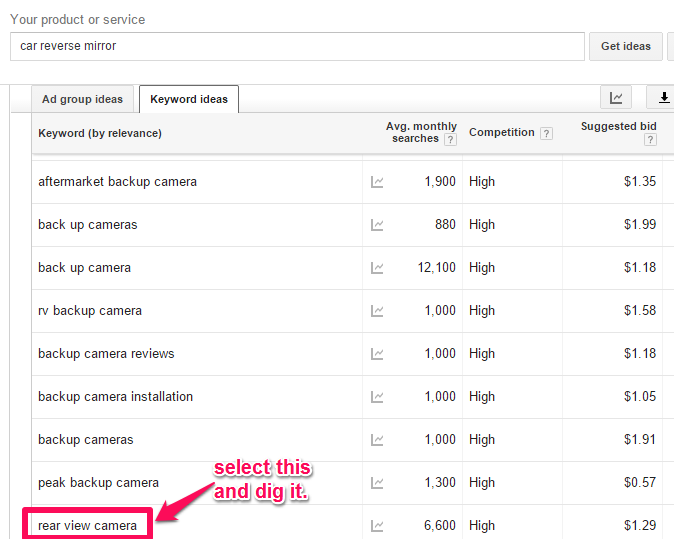Click help icon under Suggested bid header
The height and width of the screenshot is (539, 674).
(650, 140)
